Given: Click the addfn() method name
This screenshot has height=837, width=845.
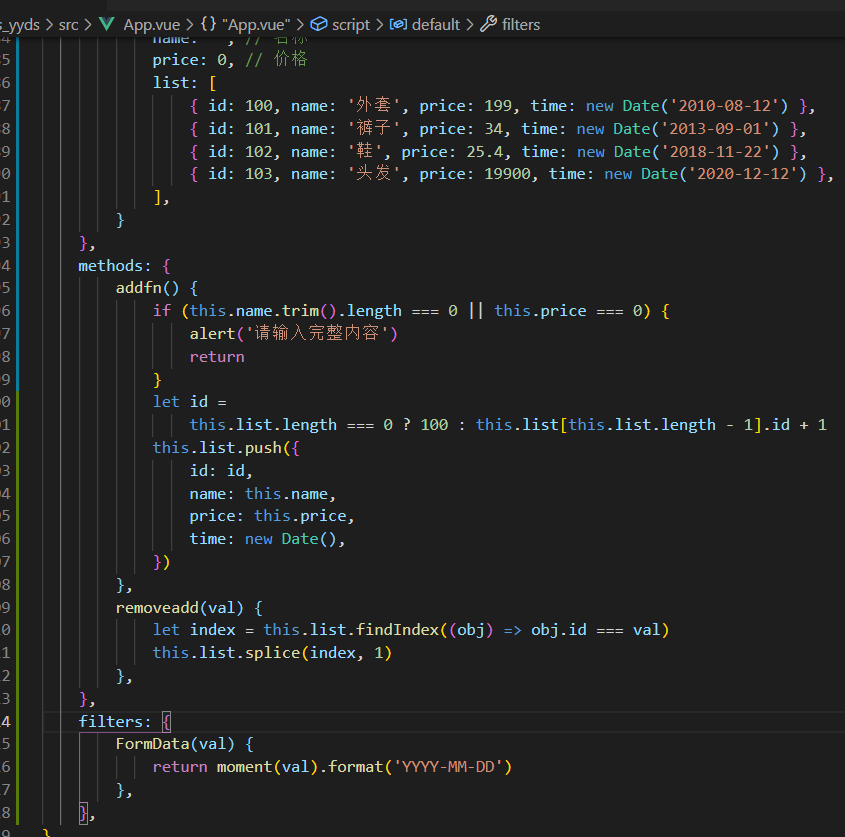Looking at the screenshot, I should pos(147,288).
